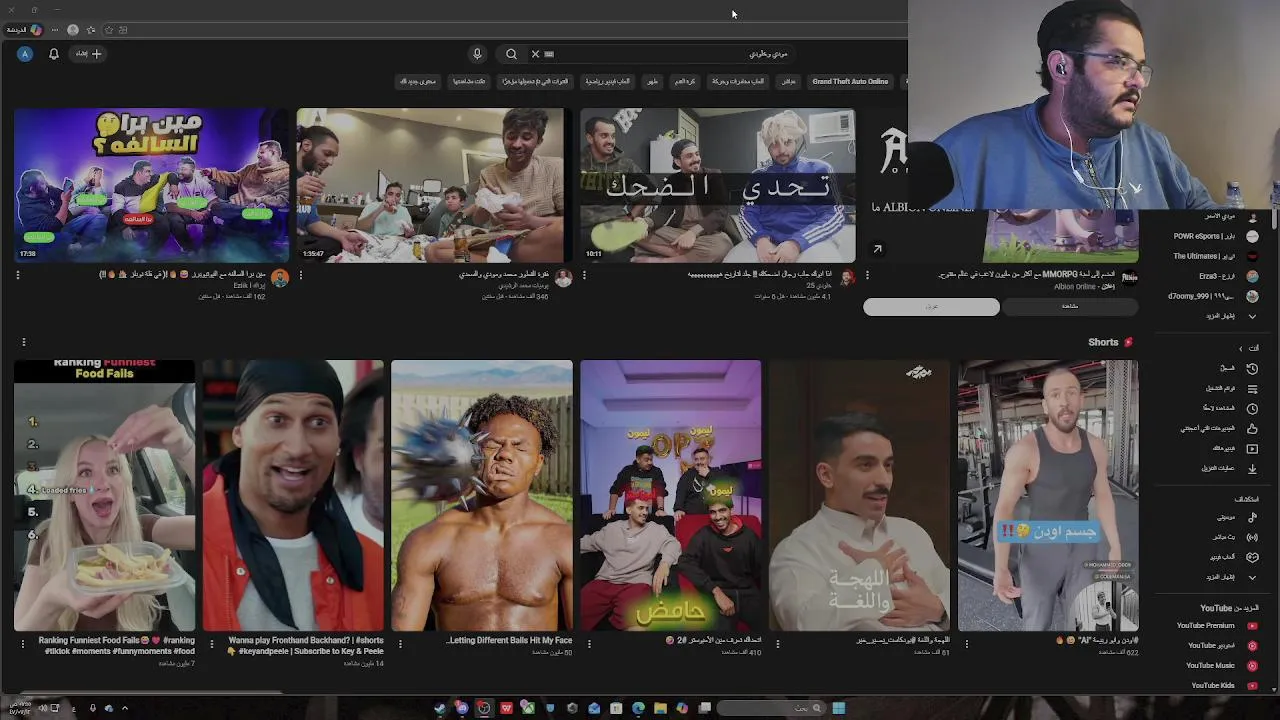Open The Ultimates subscription channel
The width and height of the screenshot is (1280, 720).
pos(1214,256)
